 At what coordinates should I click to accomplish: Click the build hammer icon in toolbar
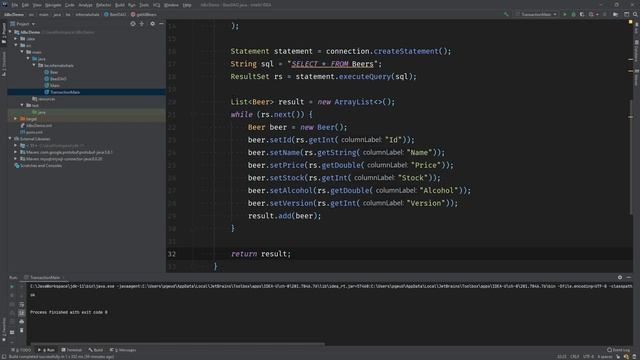[506, 14]
